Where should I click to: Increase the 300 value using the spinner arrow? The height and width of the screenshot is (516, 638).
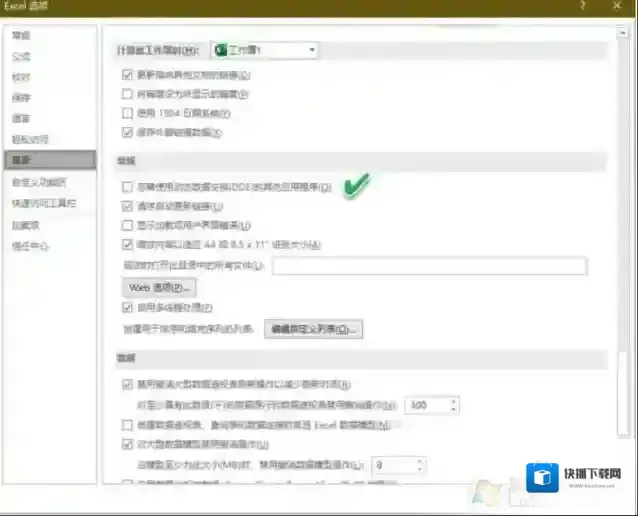[x=454, y=401]
